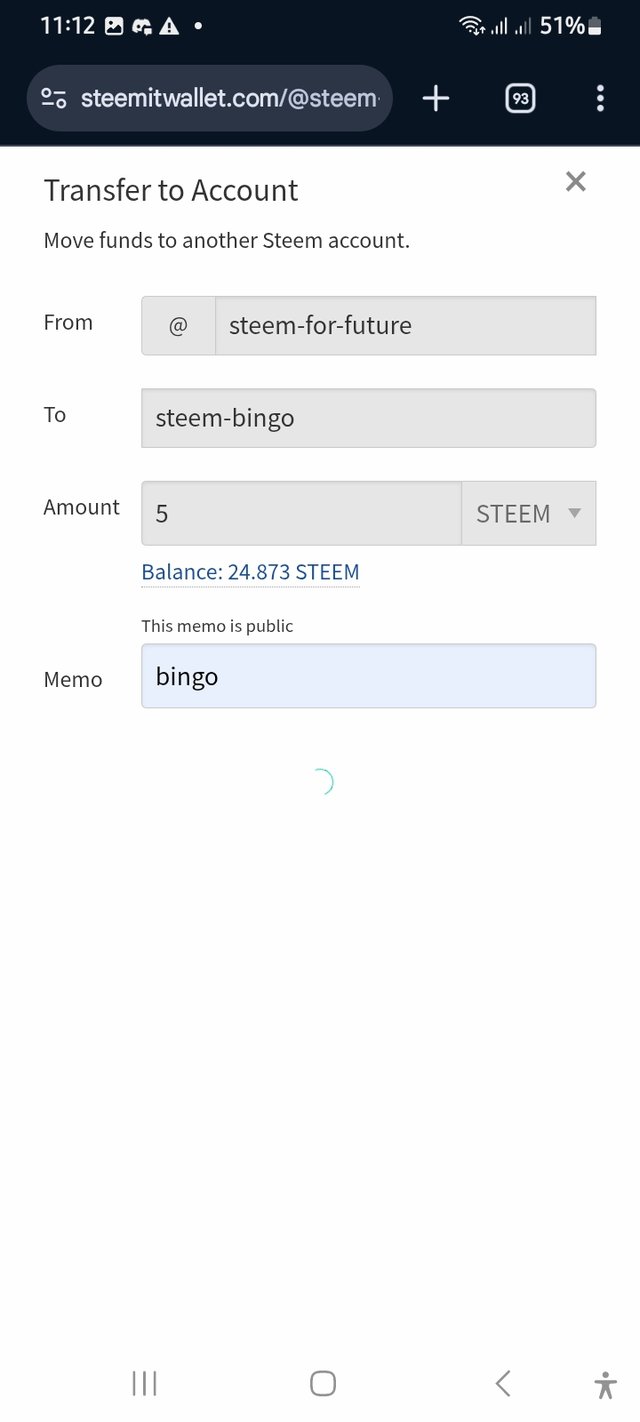
Task: Tap the battery indicator in status bar
Action: (595, 27)
